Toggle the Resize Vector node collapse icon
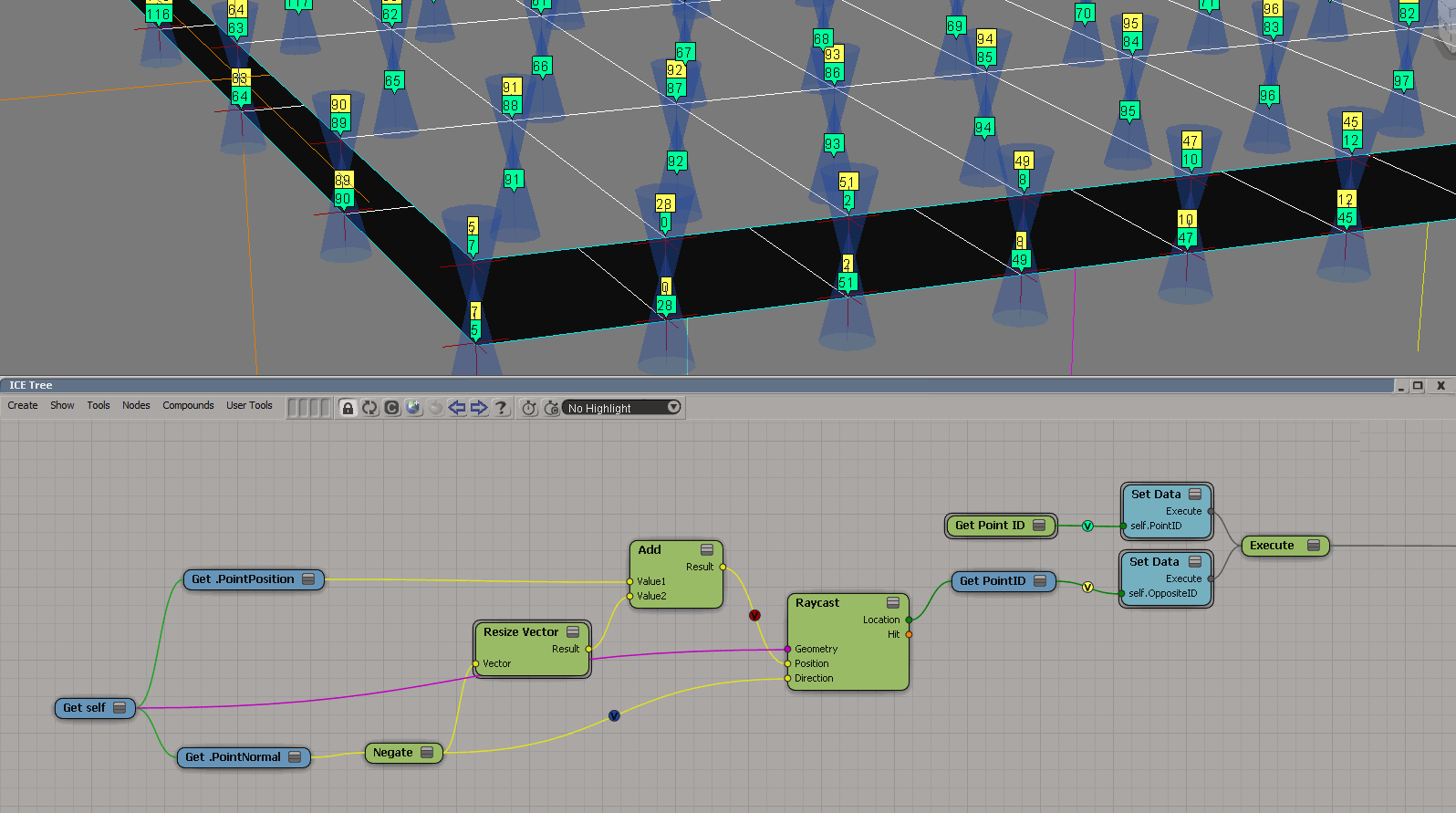The image size is (1456, 813). pos(573,632)
